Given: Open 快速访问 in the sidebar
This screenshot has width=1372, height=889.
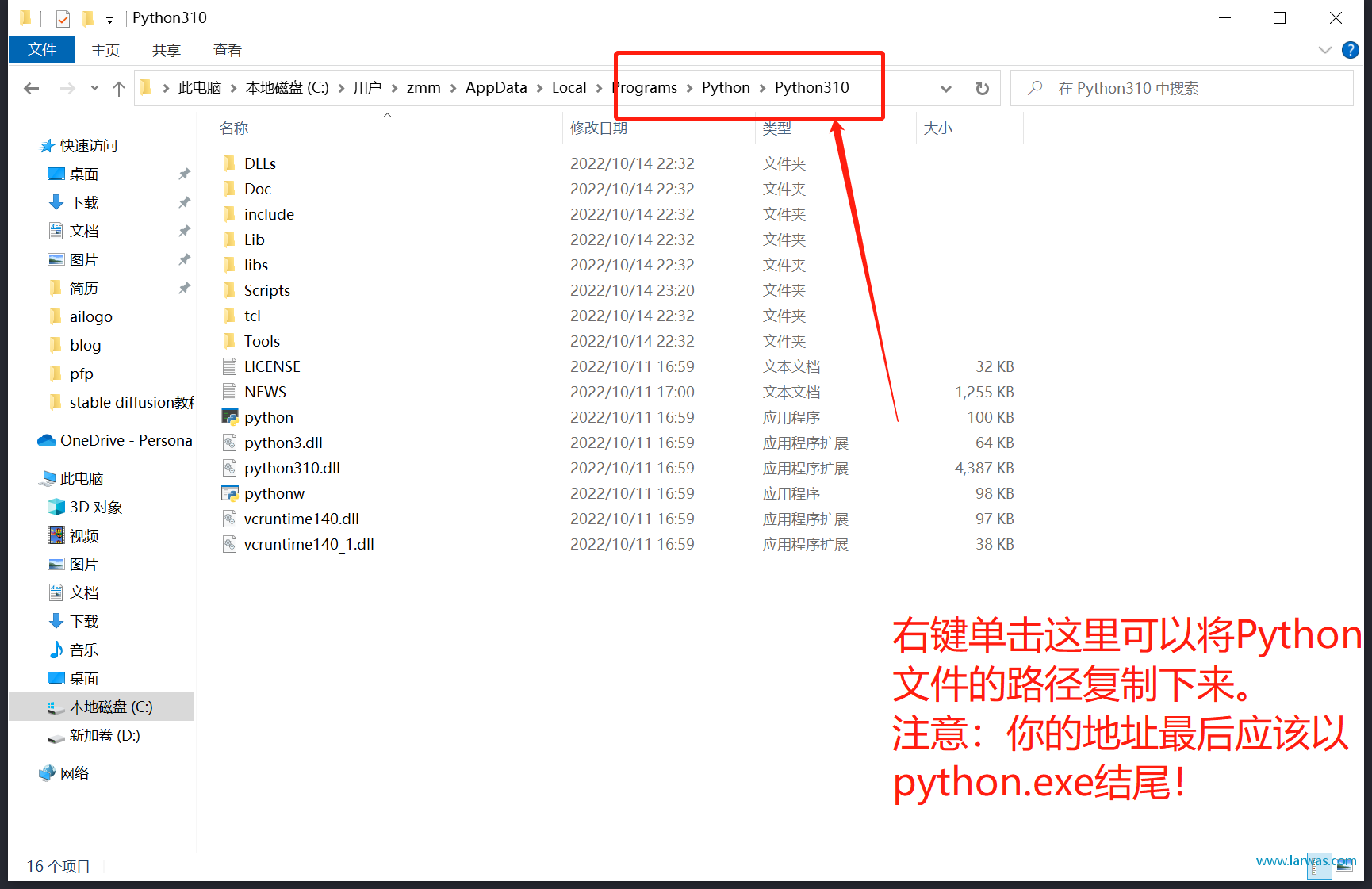Looking at the screenshot, I should [88, 145].
